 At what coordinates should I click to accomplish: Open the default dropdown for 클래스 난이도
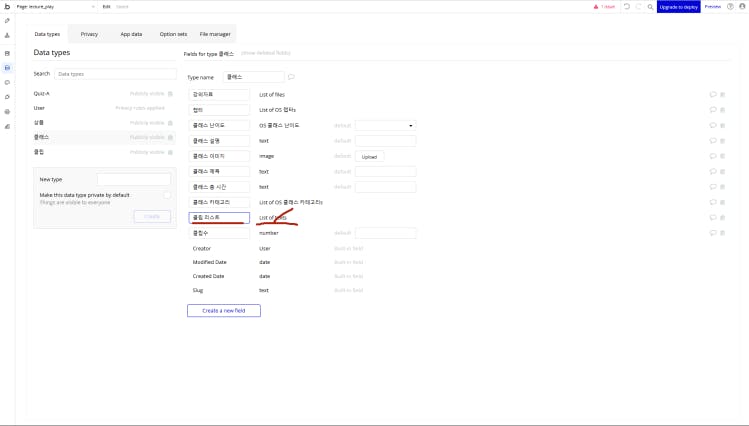[385, 126]
